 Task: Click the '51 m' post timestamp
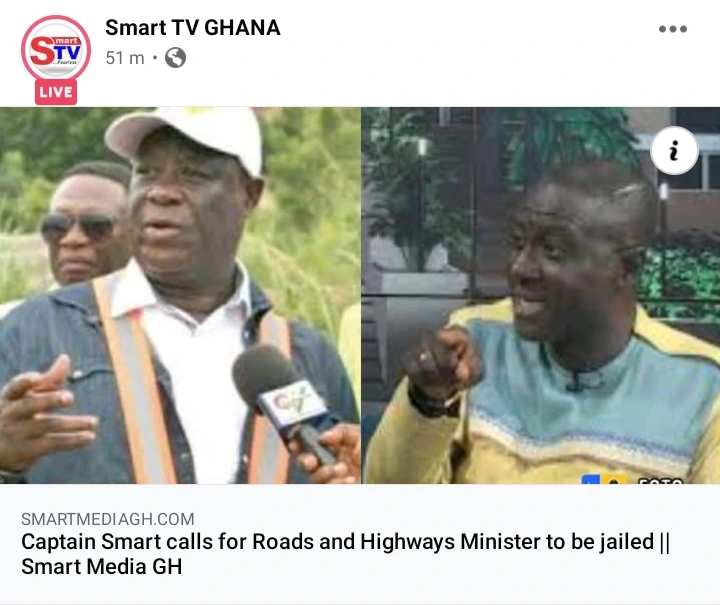coord(125,58)
